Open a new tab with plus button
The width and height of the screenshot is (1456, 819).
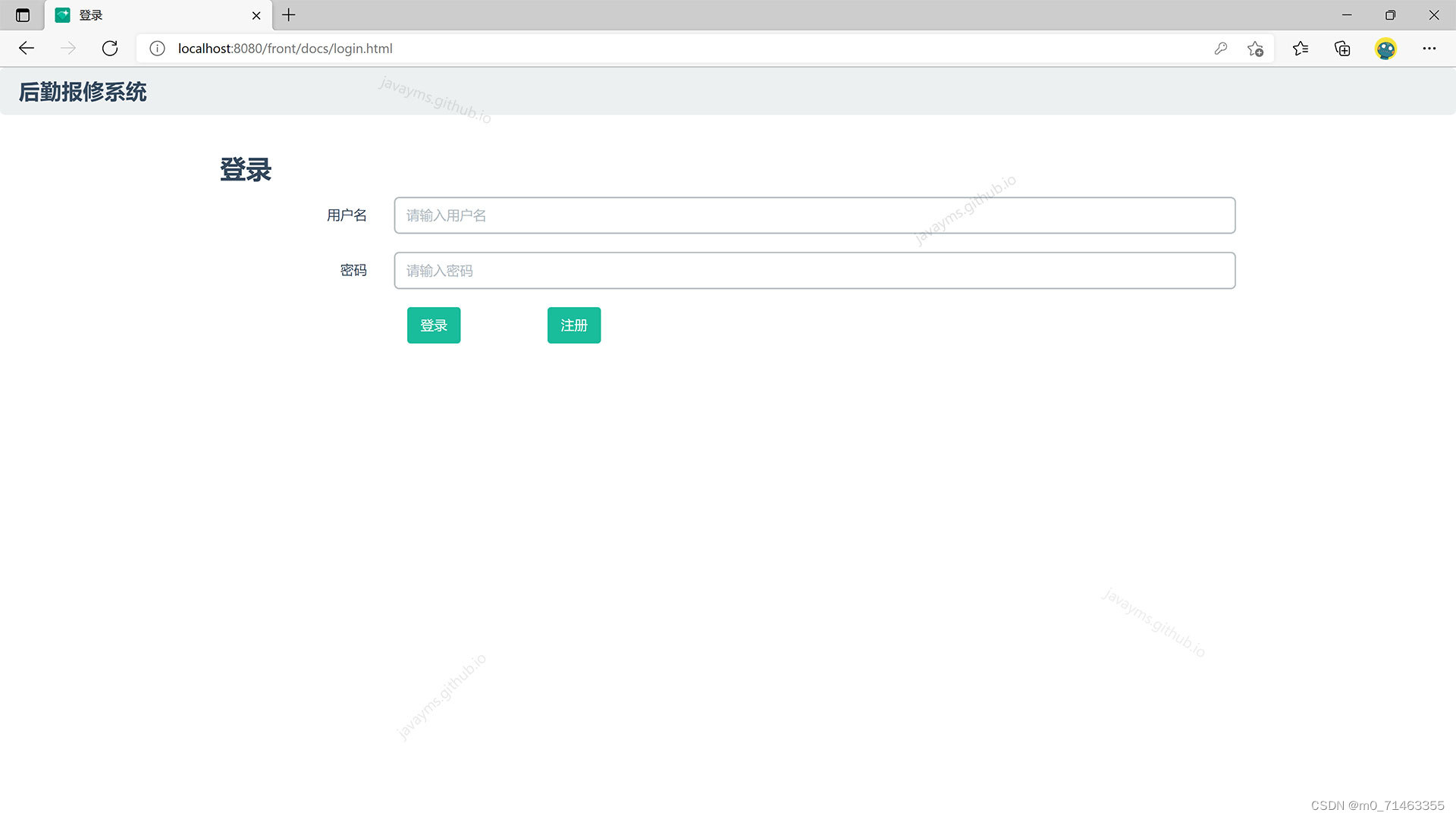click(x=289, y=15)
